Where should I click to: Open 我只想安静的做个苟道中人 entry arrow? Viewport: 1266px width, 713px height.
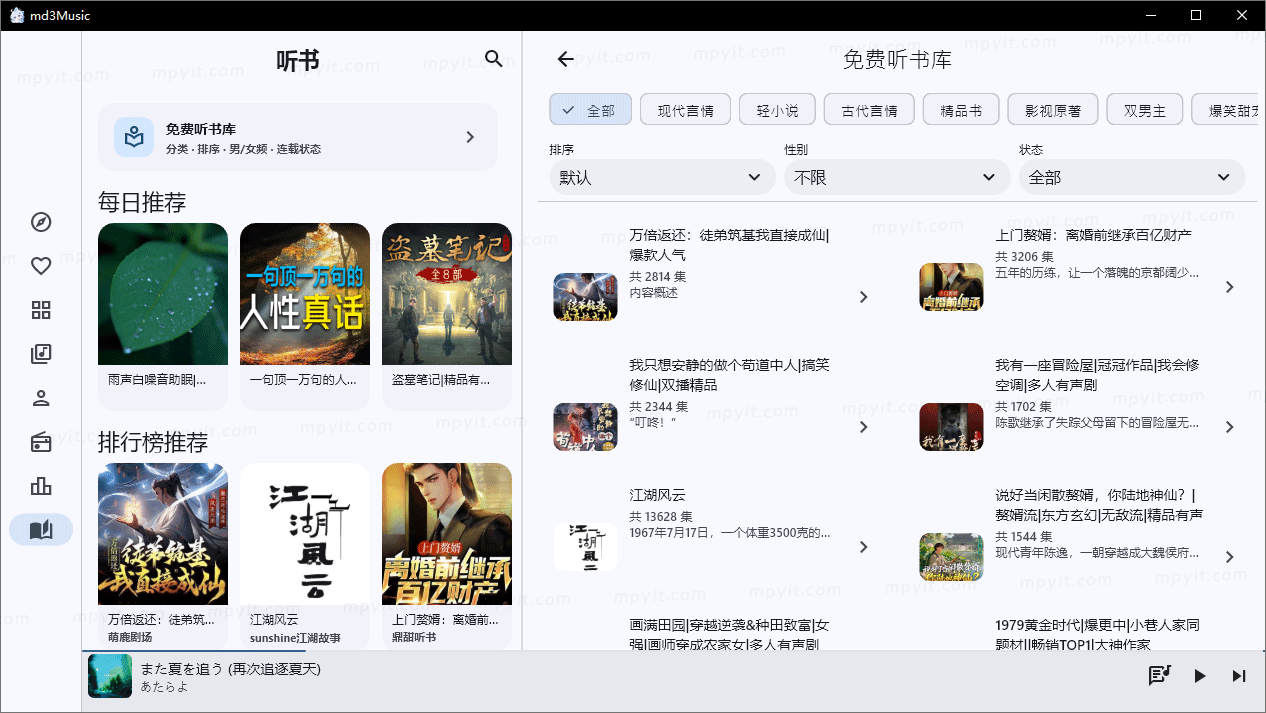[864, 427]
